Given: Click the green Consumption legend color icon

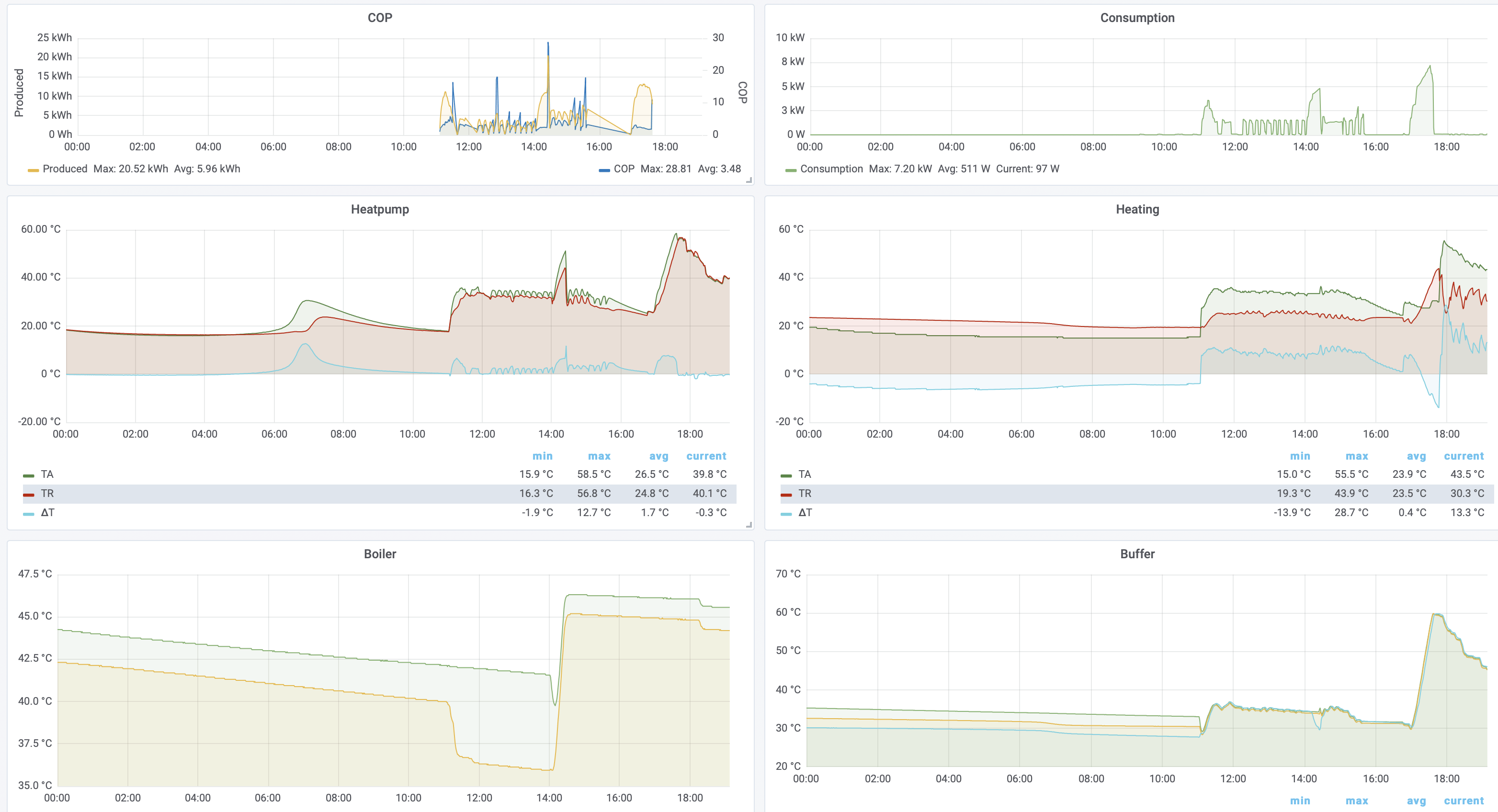Looking at the screenshot, I should point(791,170).
